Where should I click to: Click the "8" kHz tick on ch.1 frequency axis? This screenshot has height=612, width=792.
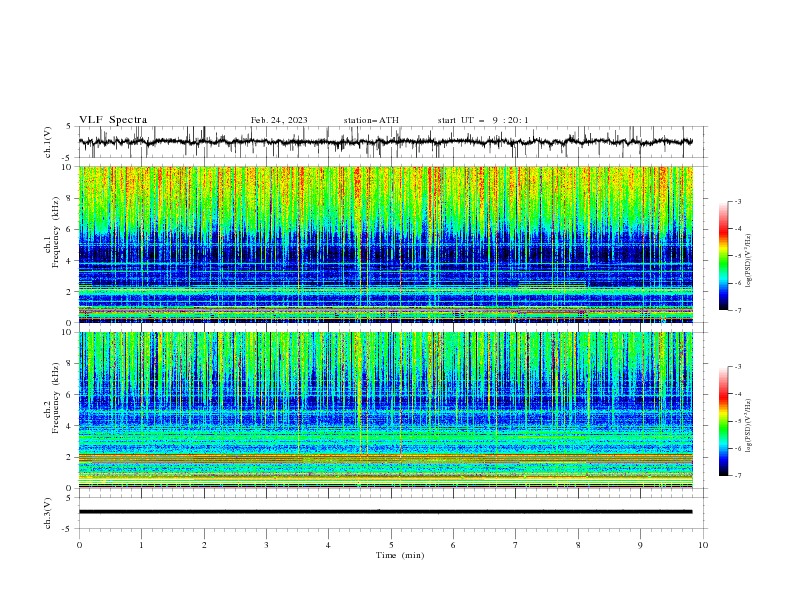(69, 198)
